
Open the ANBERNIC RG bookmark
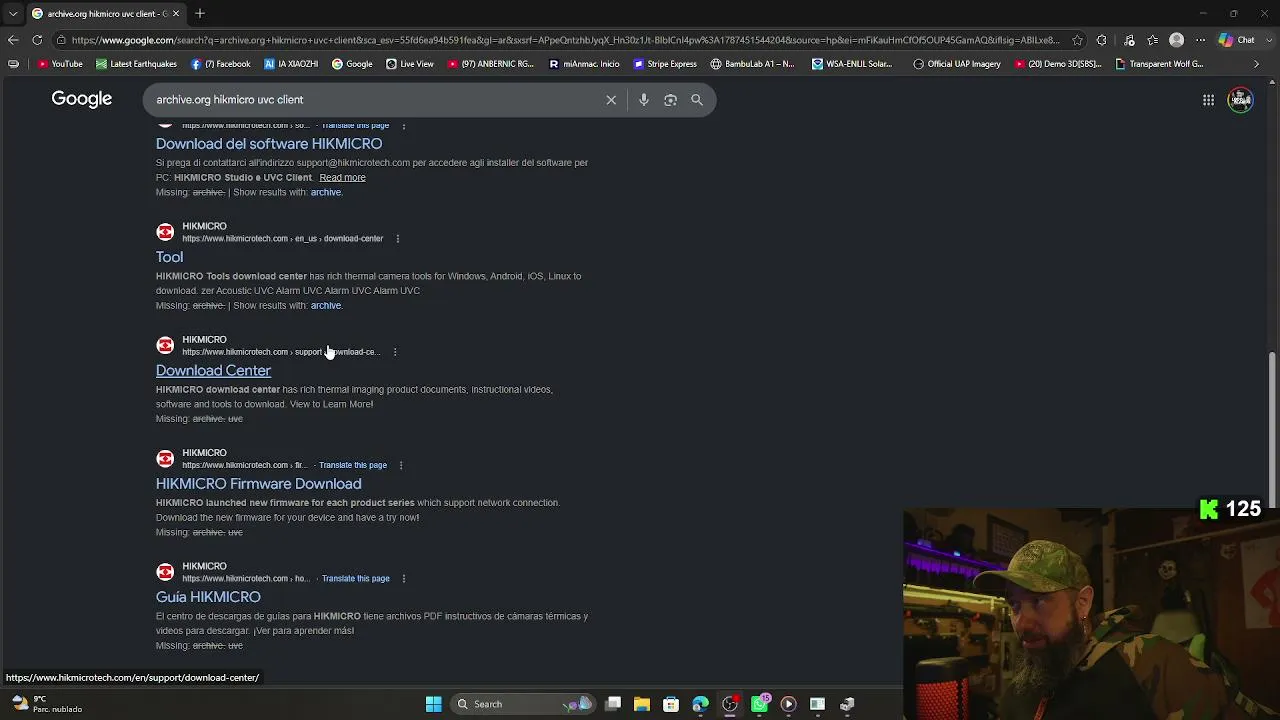click(491, 64)
